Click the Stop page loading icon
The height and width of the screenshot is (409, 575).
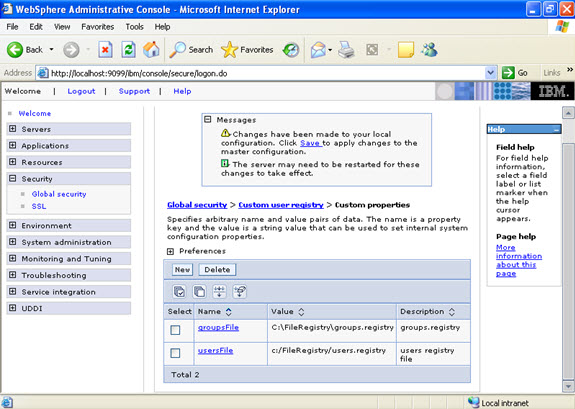coord(105,50)
